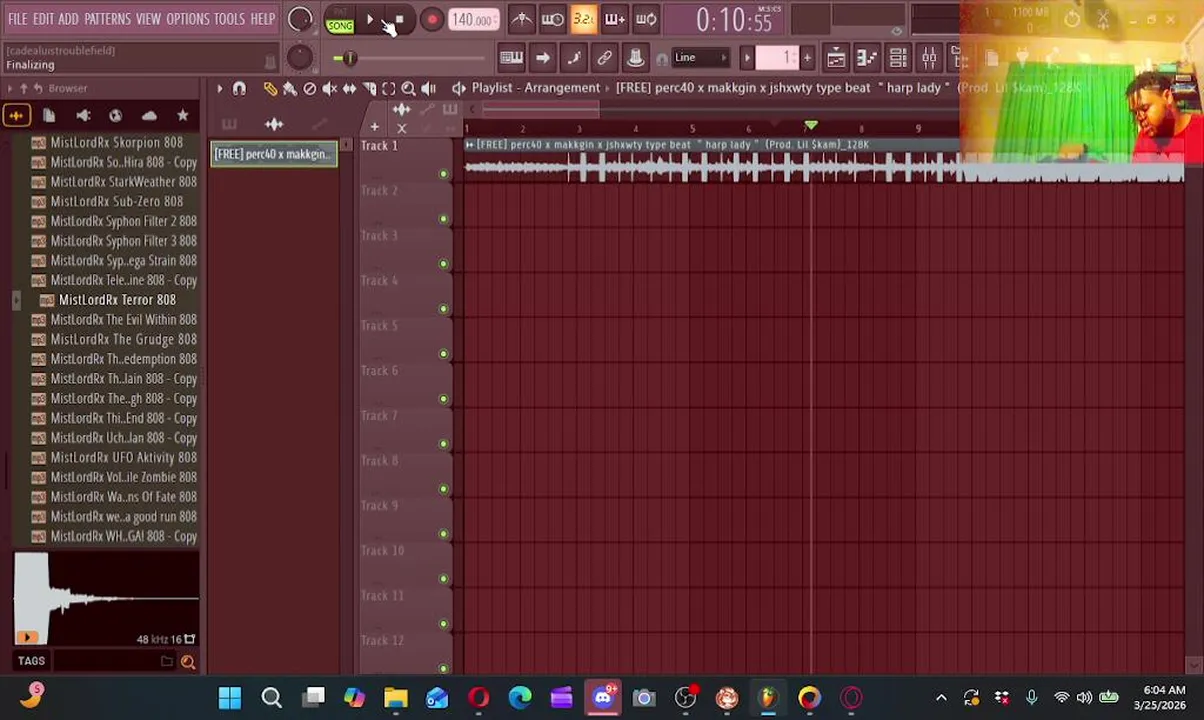The image size is (1204, 720).
Task: Toggle the 3.2.1 countdown before recording
Action: [x=584, y=19]
